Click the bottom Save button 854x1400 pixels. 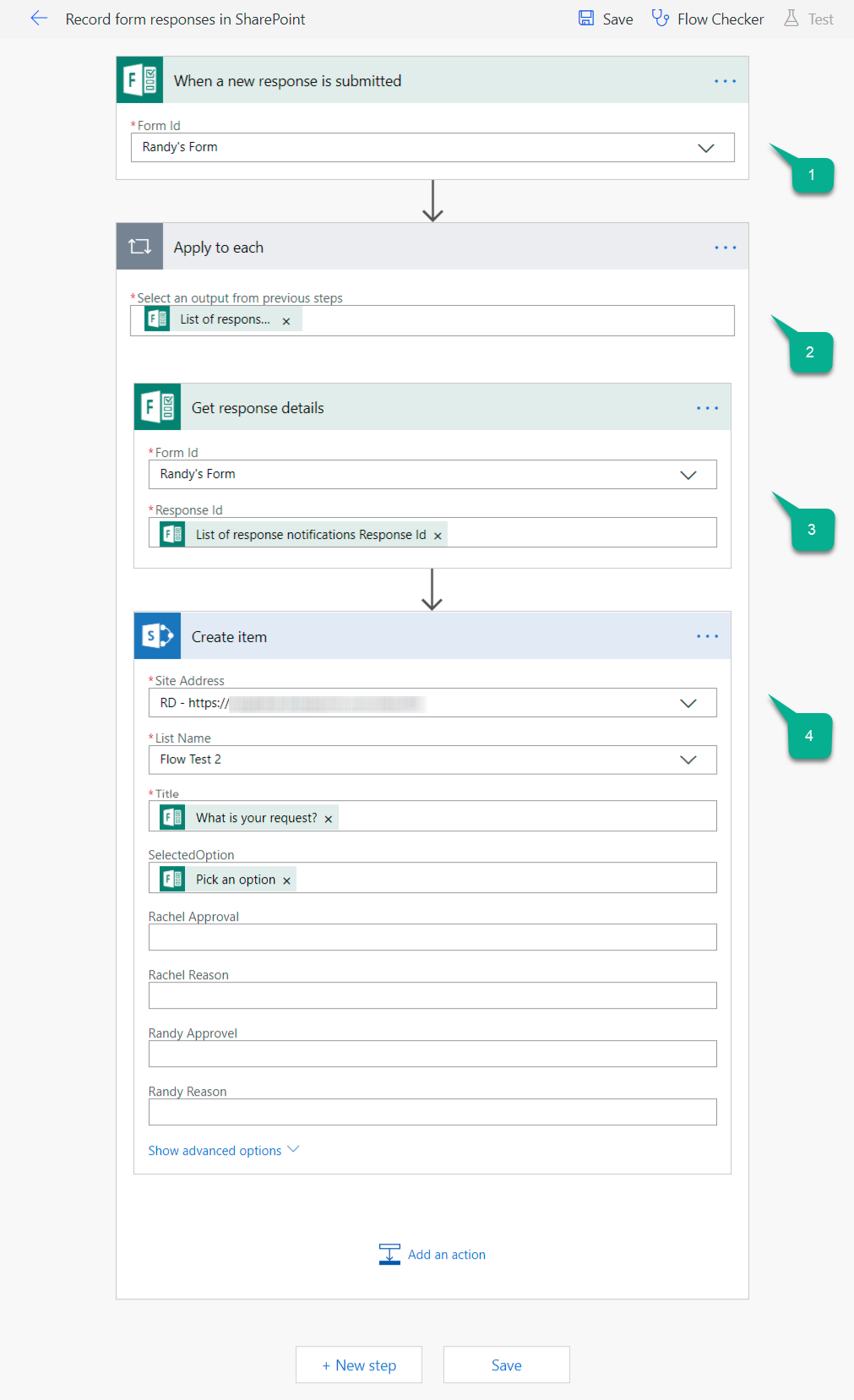[506, 1365]
